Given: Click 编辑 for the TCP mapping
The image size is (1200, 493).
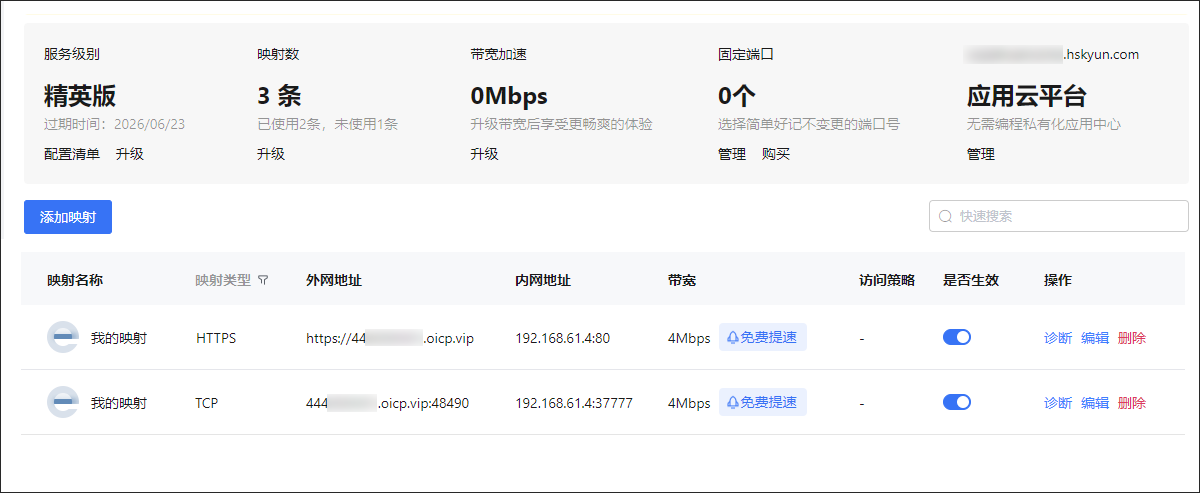Looking at the screenshot, I should [x=1095, y=403].
